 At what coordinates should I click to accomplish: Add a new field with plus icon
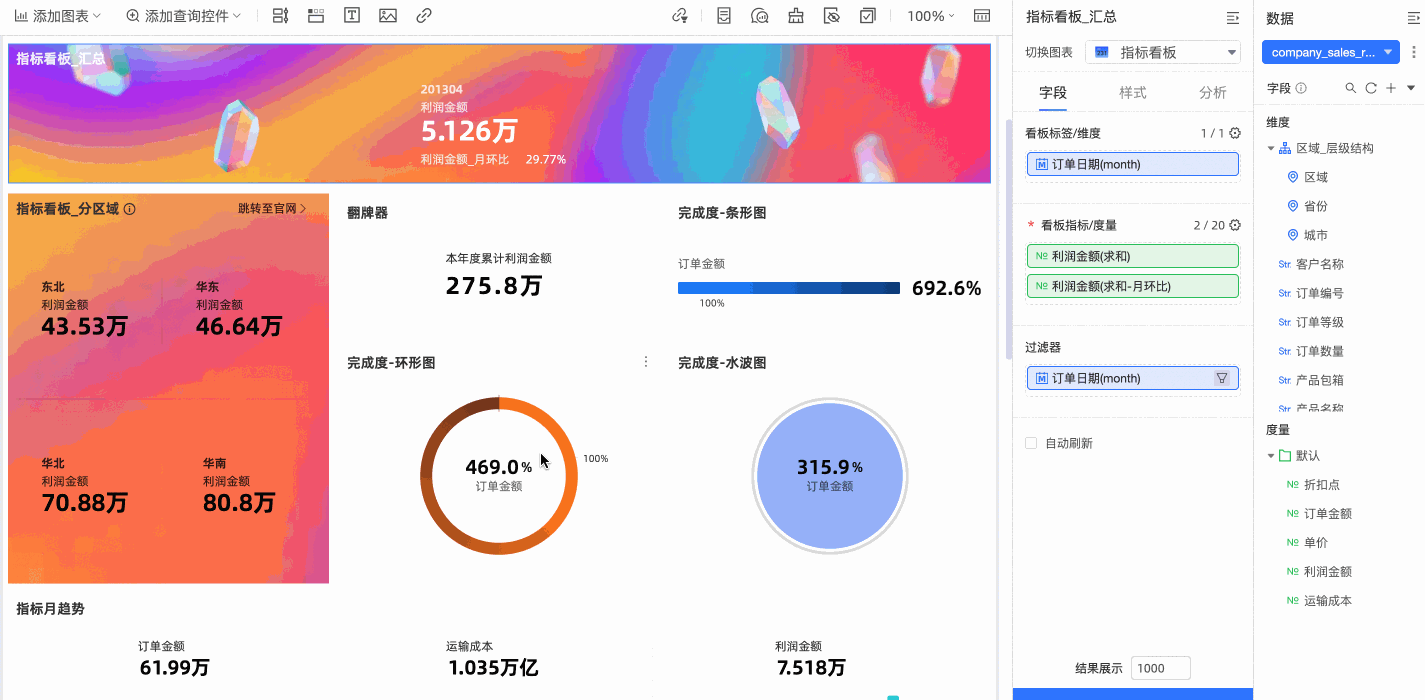click(x=1391, y=88)
